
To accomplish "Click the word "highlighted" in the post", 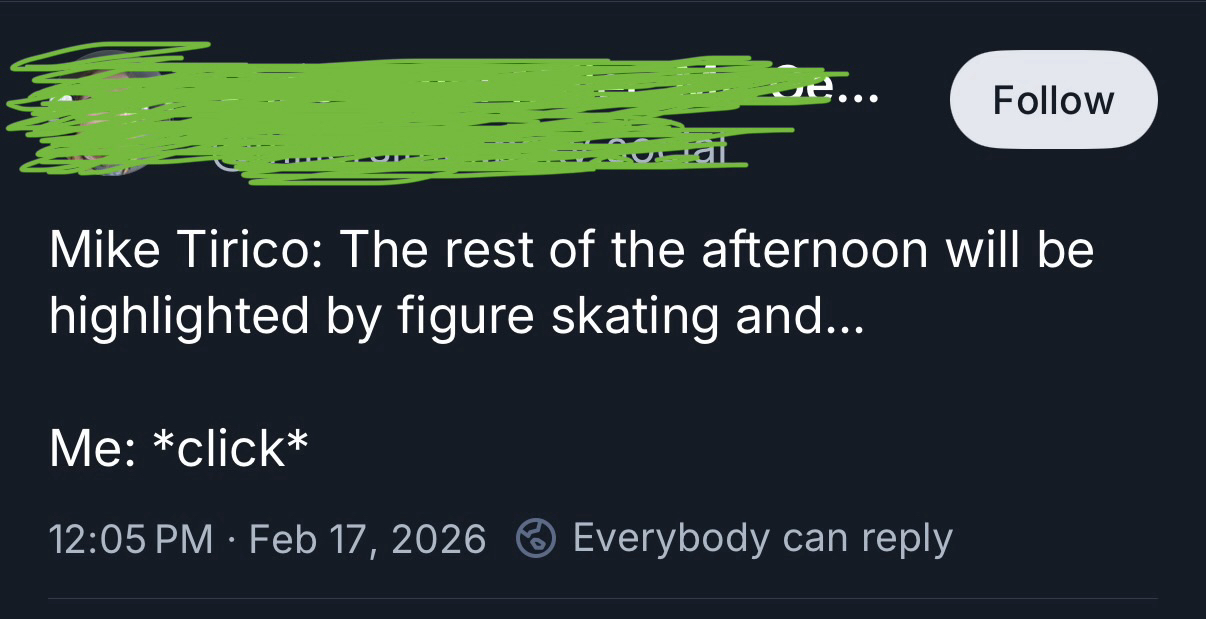I will pos(180,318).
